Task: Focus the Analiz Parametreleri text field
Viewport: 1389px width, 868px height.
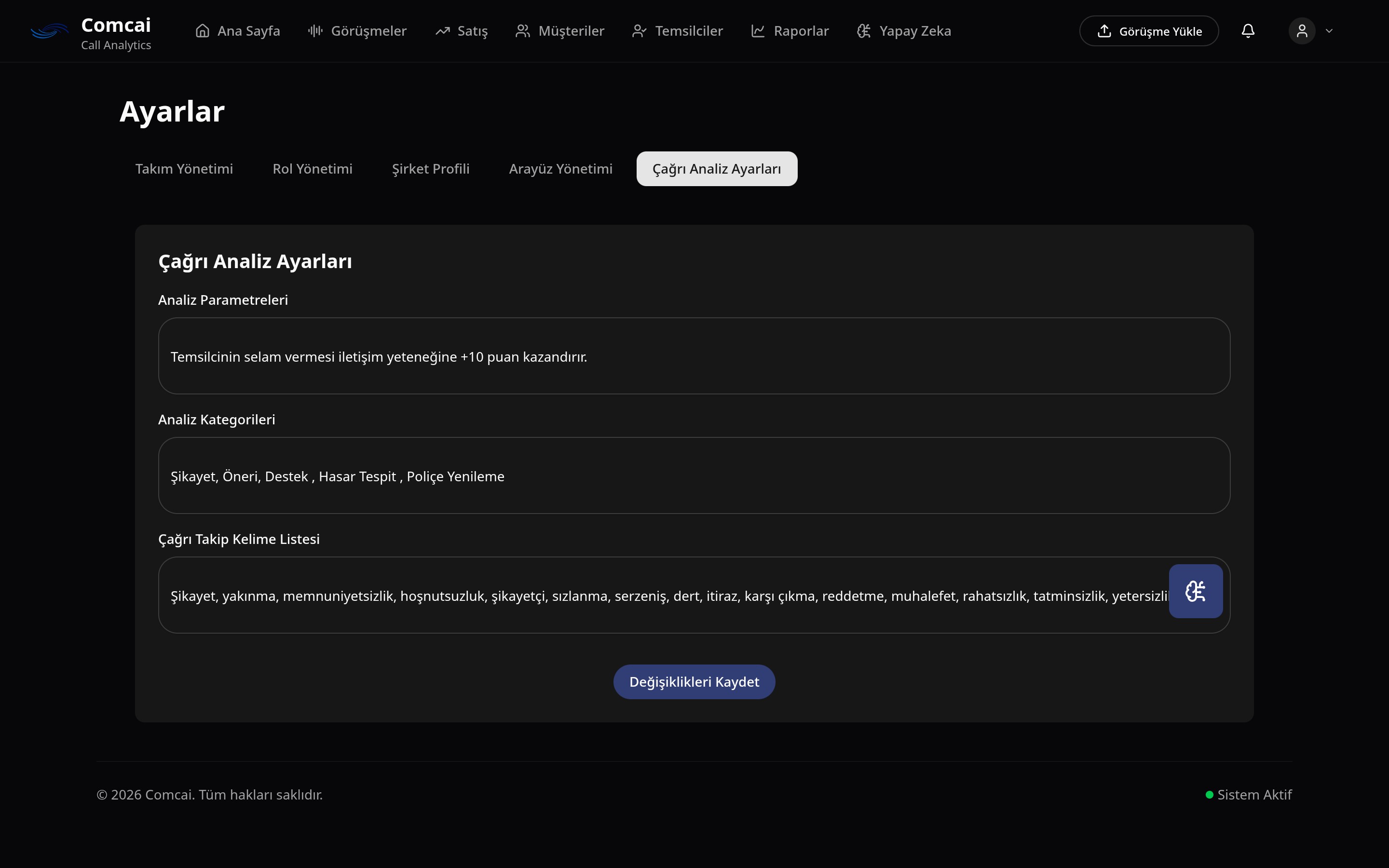Action: pyautogui.click(x=694, y=356)
